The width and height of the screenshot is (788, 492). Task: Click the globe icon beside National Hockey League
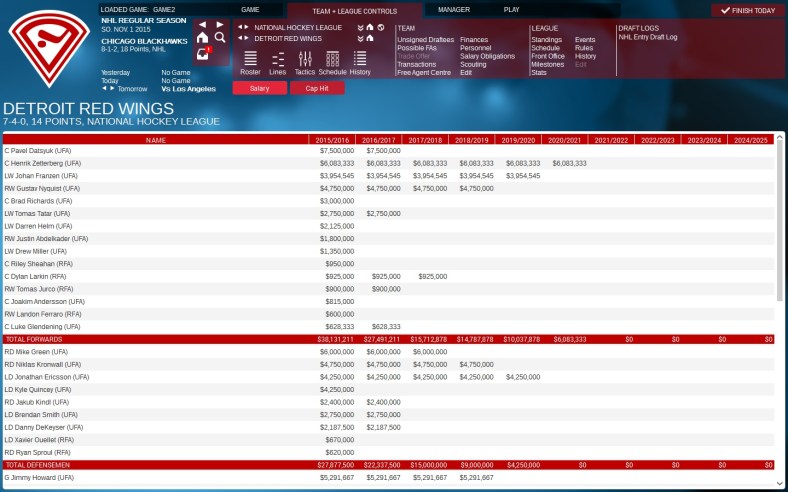click(382, 27)
